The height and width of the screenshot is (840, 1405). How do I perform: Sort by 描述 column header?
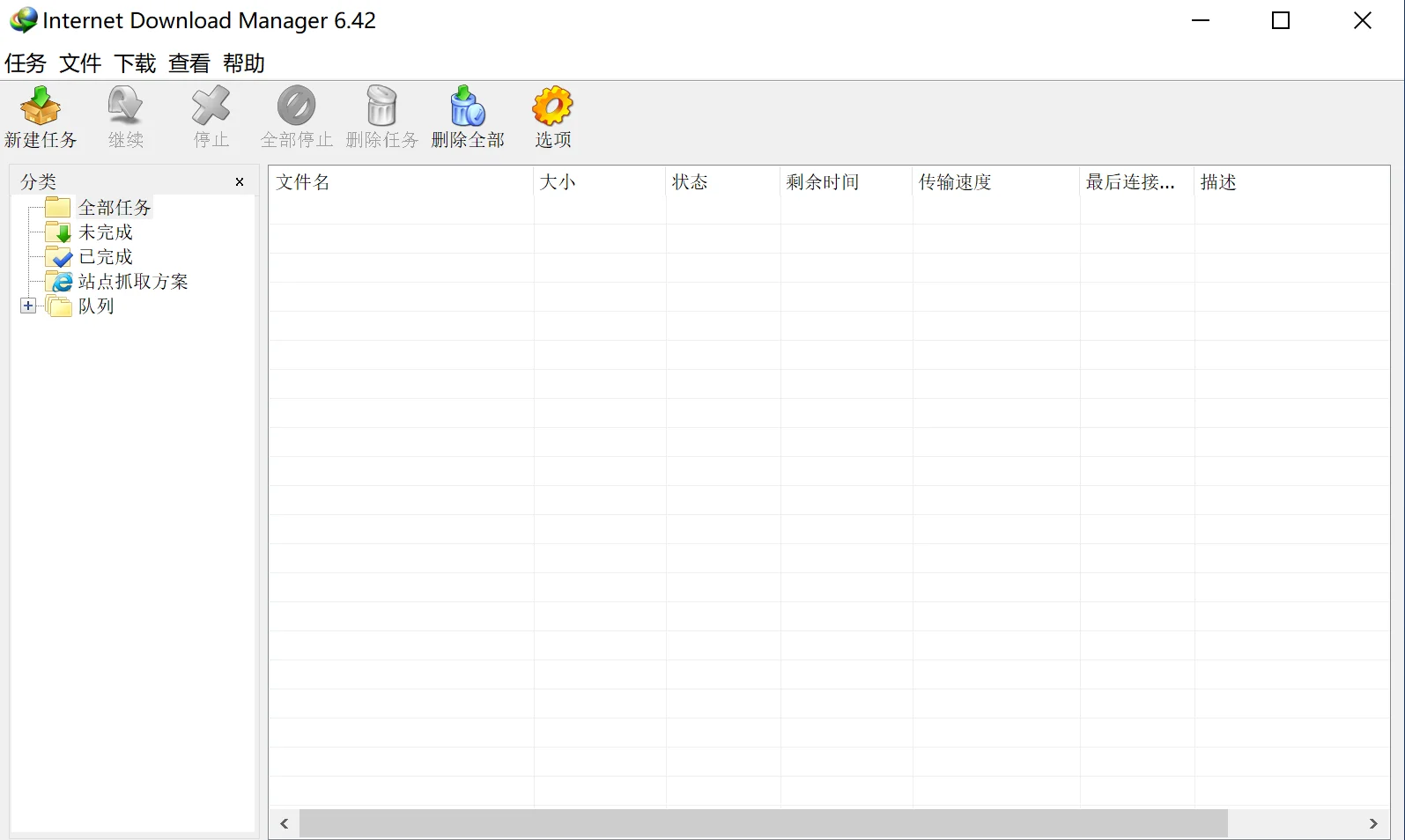(1291, 181)
